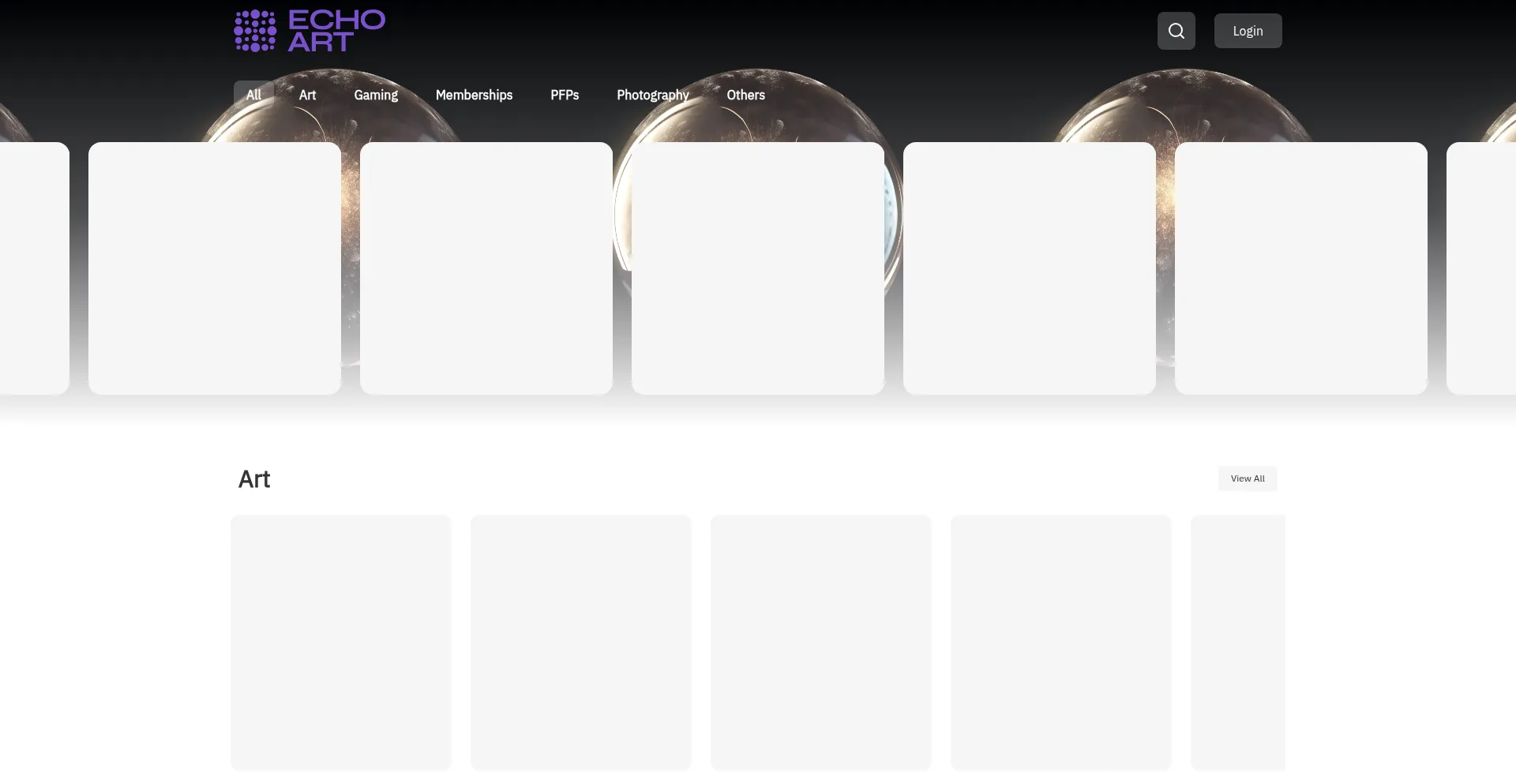Open the center featured carousel card
This screenshot has height=784, width=1516.
[x=758, y=268]
